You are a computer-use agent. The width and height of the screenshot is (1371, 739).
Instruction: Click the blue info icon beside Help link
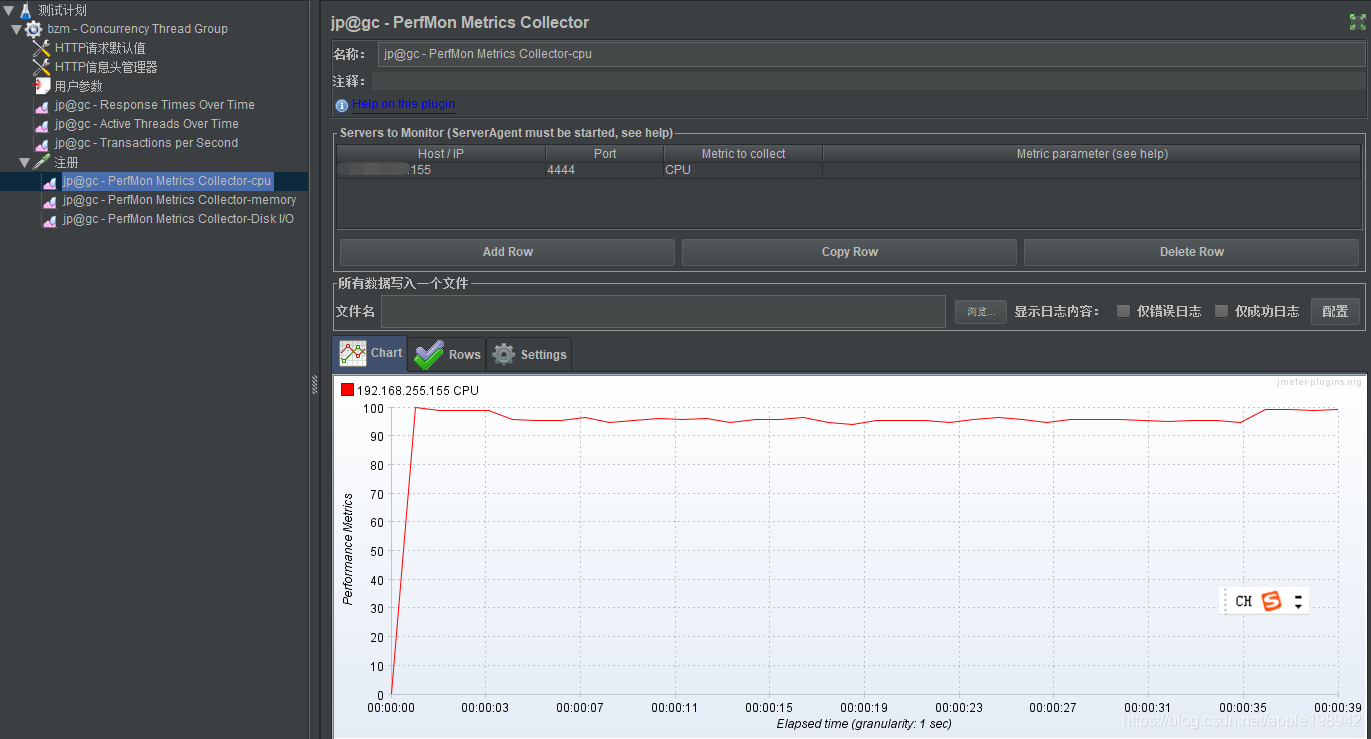tap(342, 105)
